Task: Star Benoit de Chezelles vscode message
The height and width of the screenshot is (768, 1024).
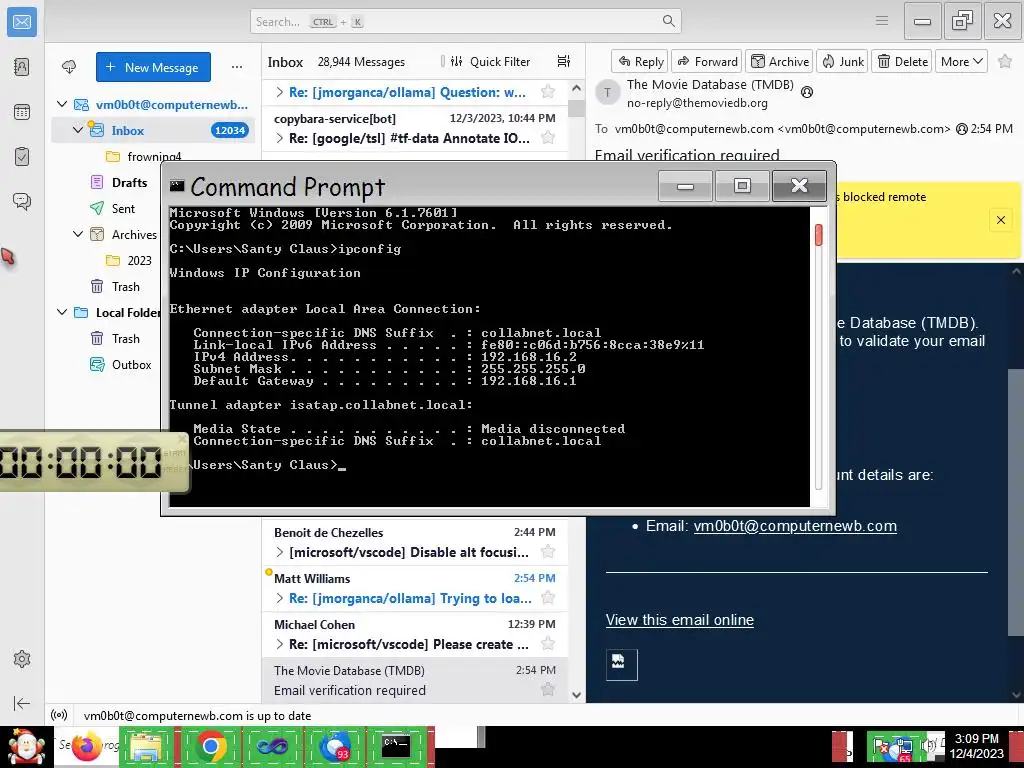Action: coord(548,552)
